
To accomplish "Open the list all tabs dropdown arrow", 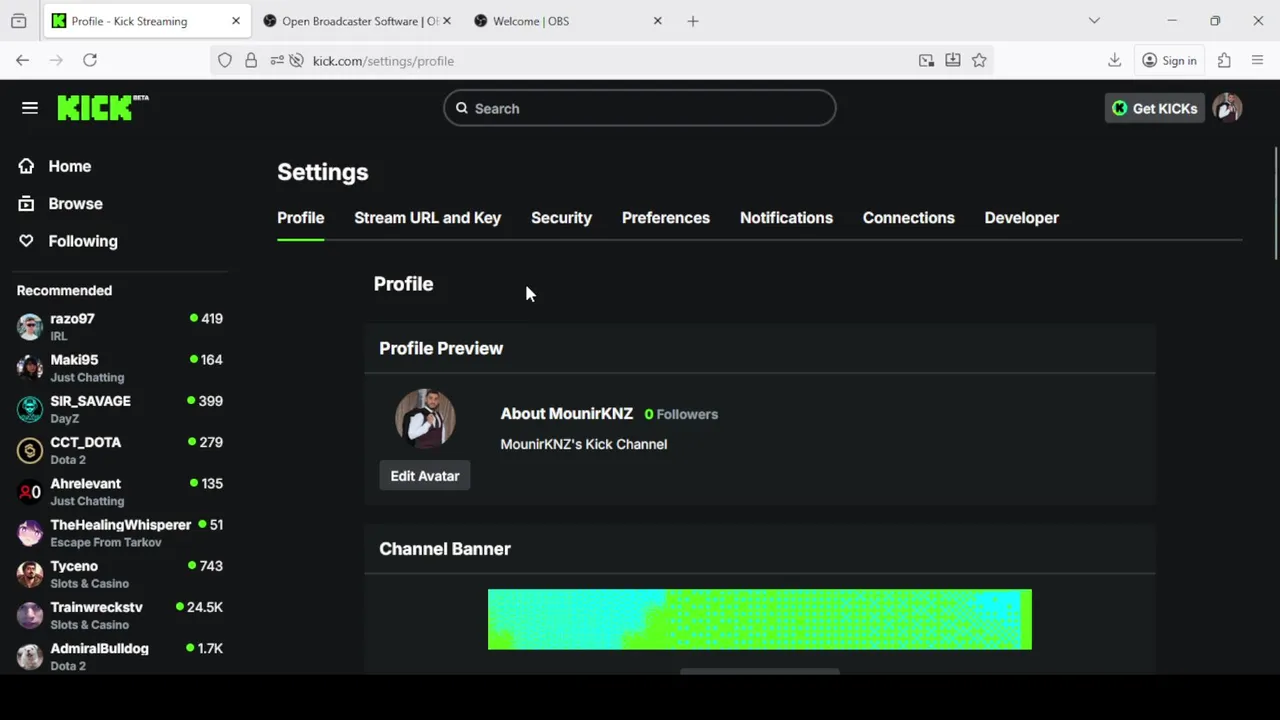I will [x=1094, y=21].
